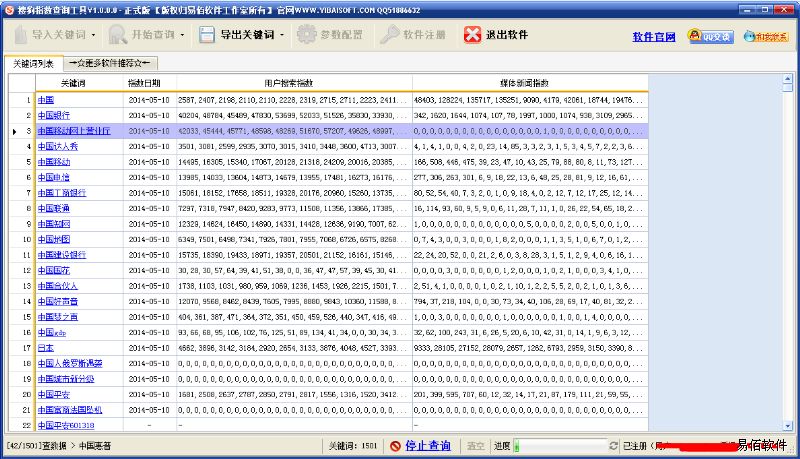
Task: Click the 开始查询 start query toolbar button
Action: [142, 35]
